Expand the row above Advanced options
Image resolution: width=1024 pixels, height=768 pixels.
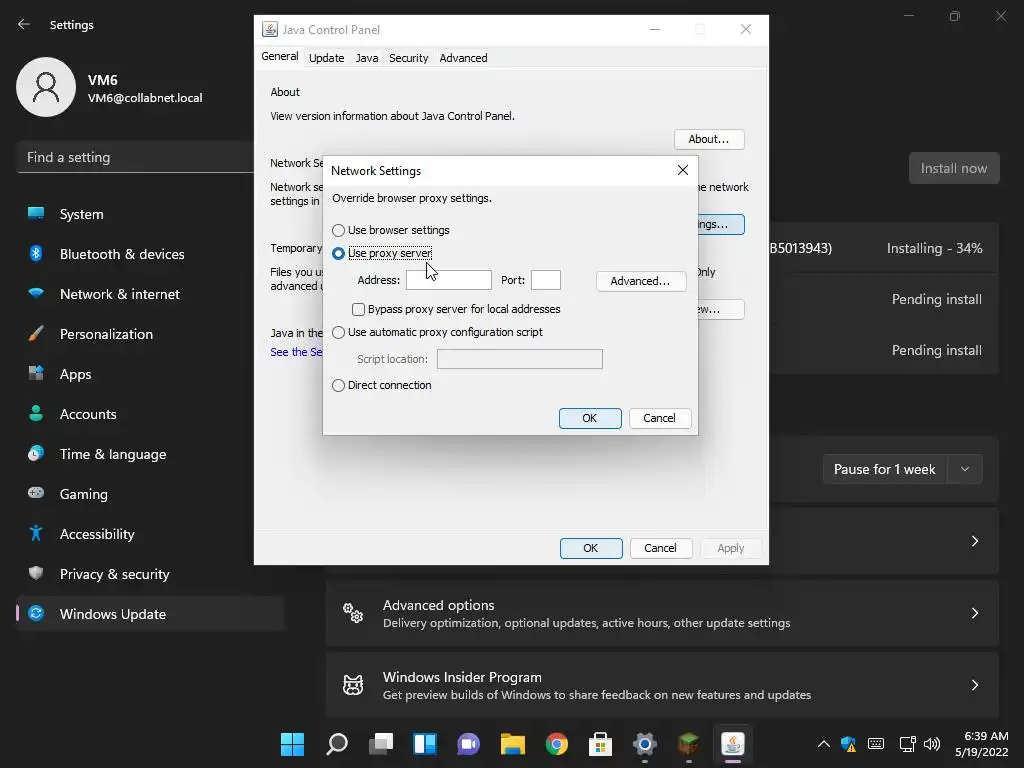pyautogui.click(x=974, y=541)
